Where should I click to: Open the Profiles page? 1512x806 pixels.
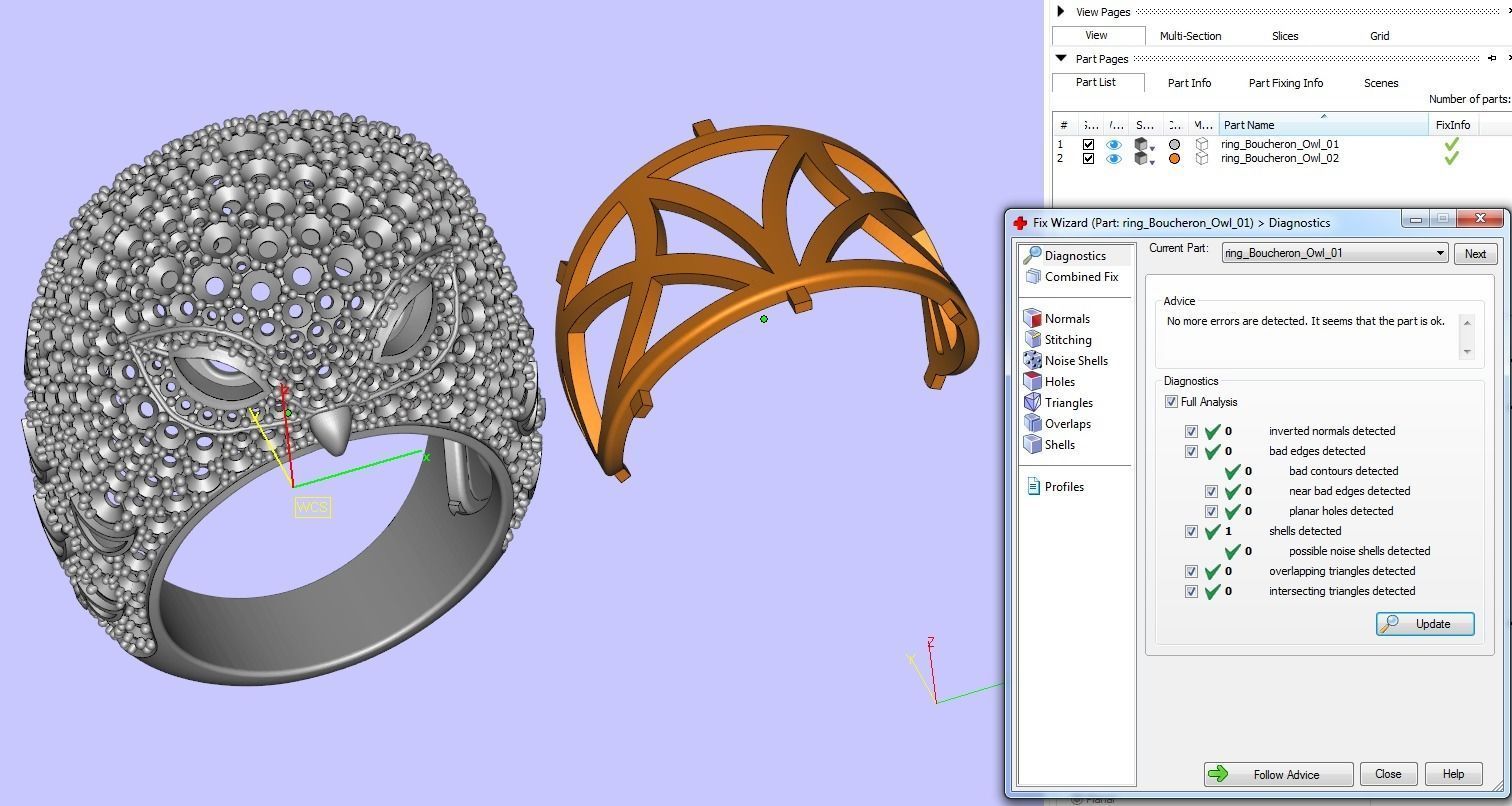coord(1063,487)
